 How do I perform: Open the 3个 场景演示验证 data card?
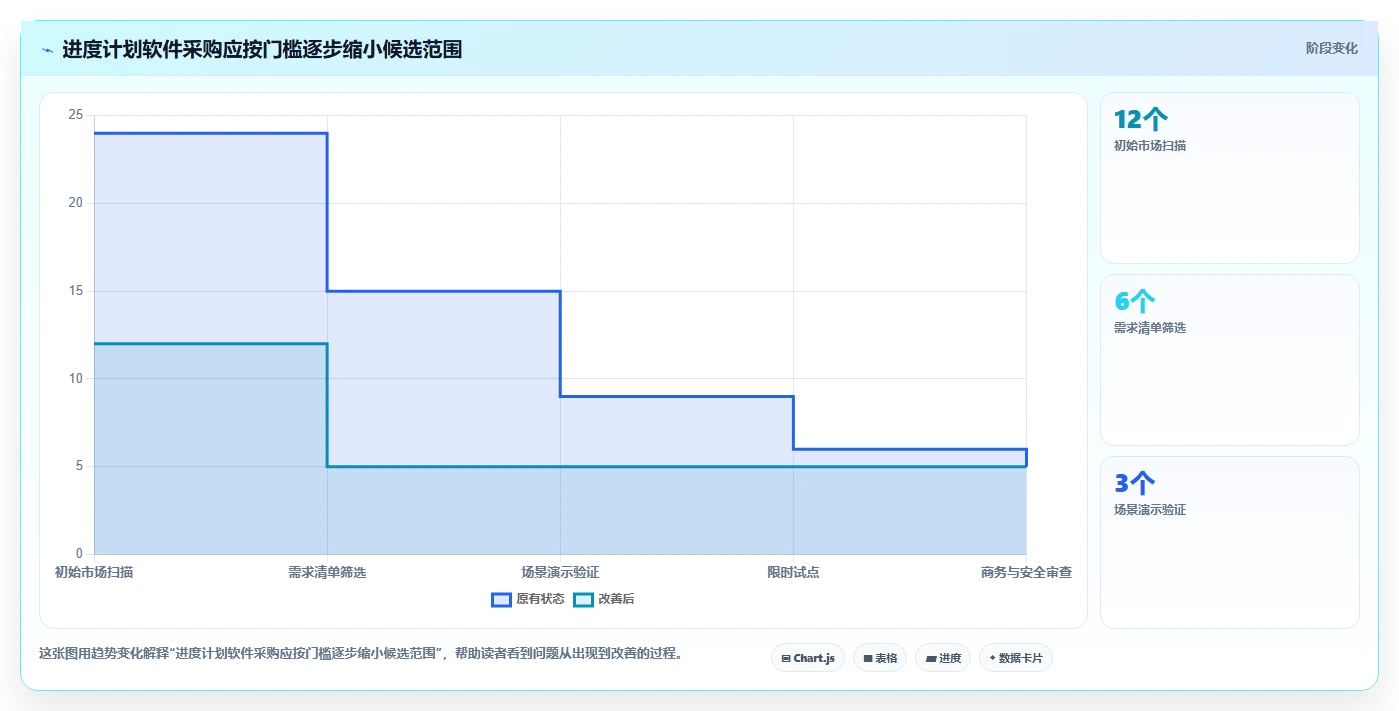[1230, 542]
